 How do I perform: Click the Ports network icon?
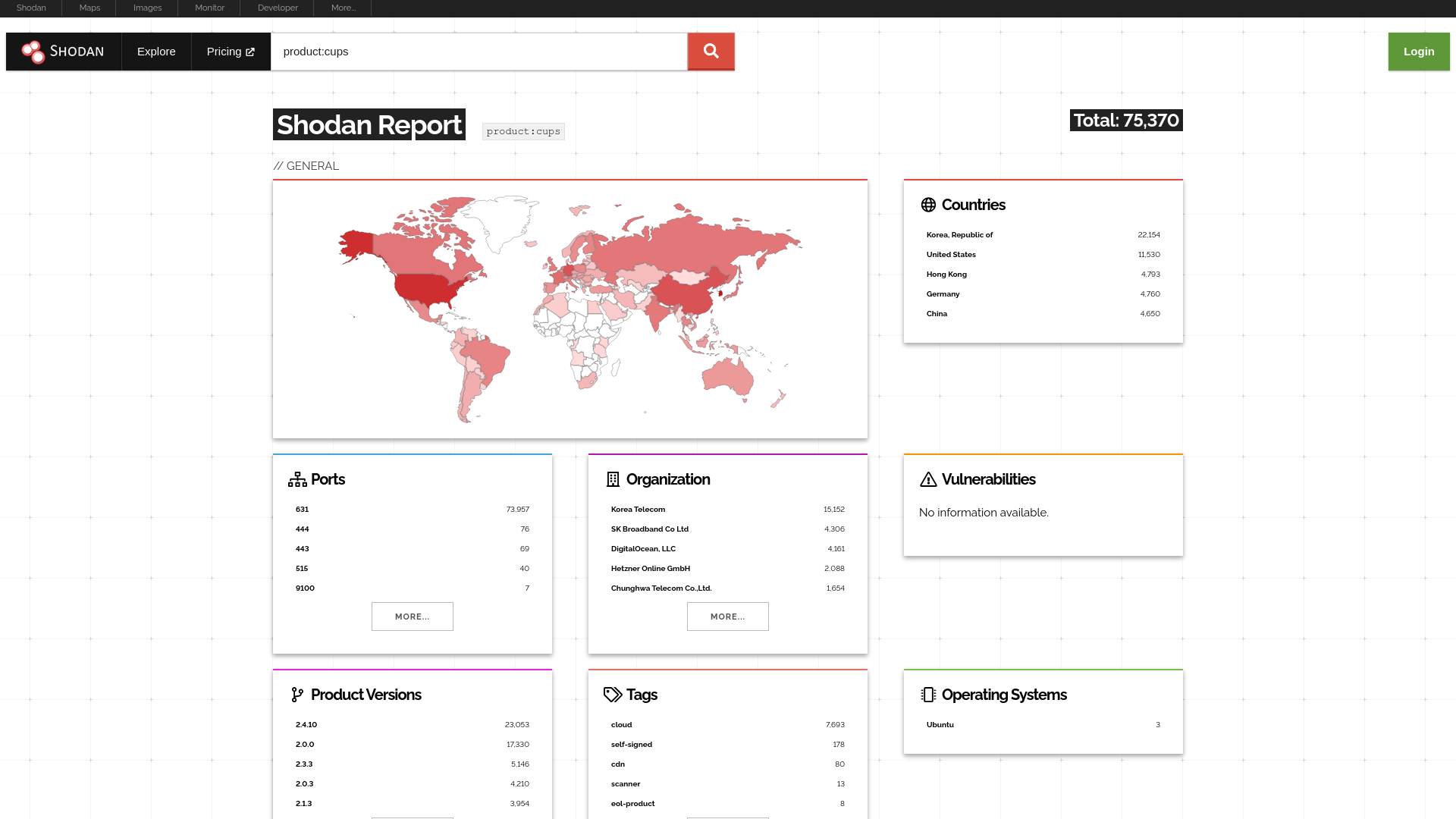297,479
